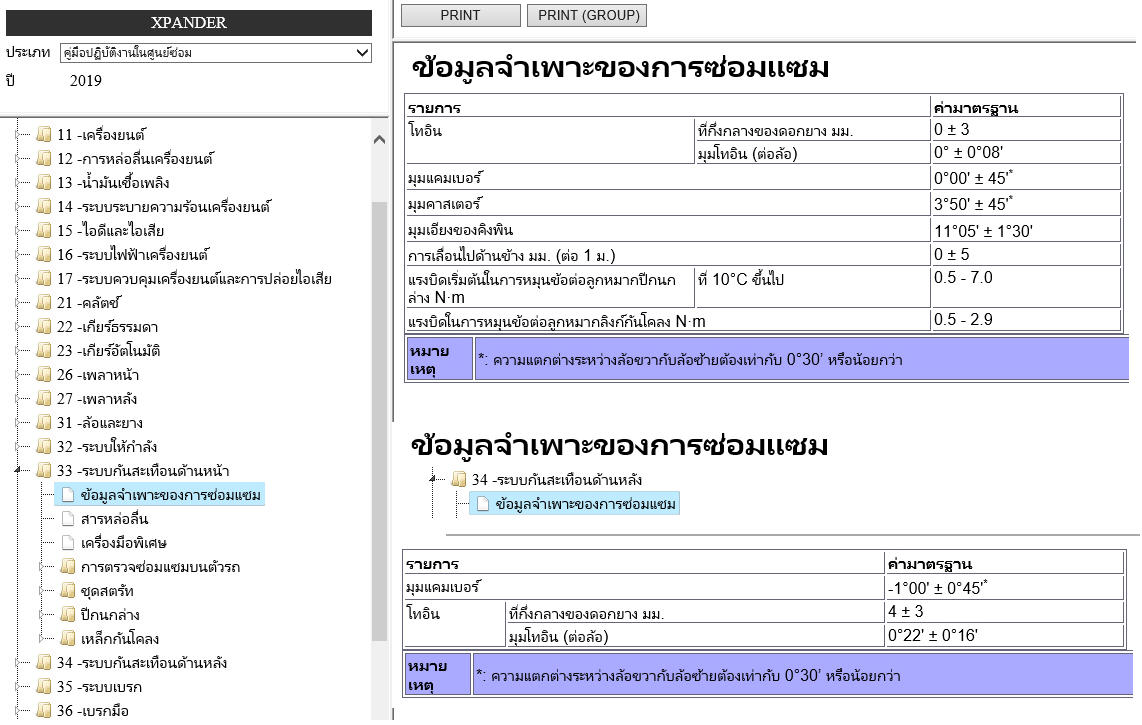Click the folder icon for 21 -คลัตช์

tap(44, 302)
